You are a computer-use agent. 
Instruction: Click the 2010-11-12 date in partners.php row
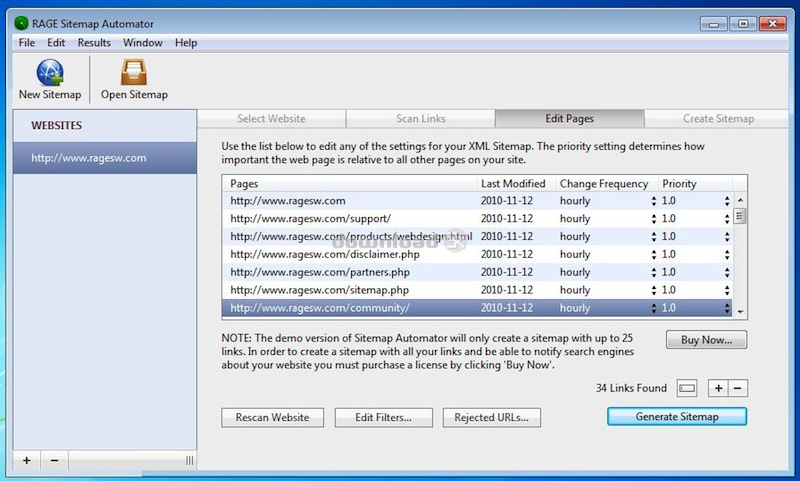pos(507,272)
